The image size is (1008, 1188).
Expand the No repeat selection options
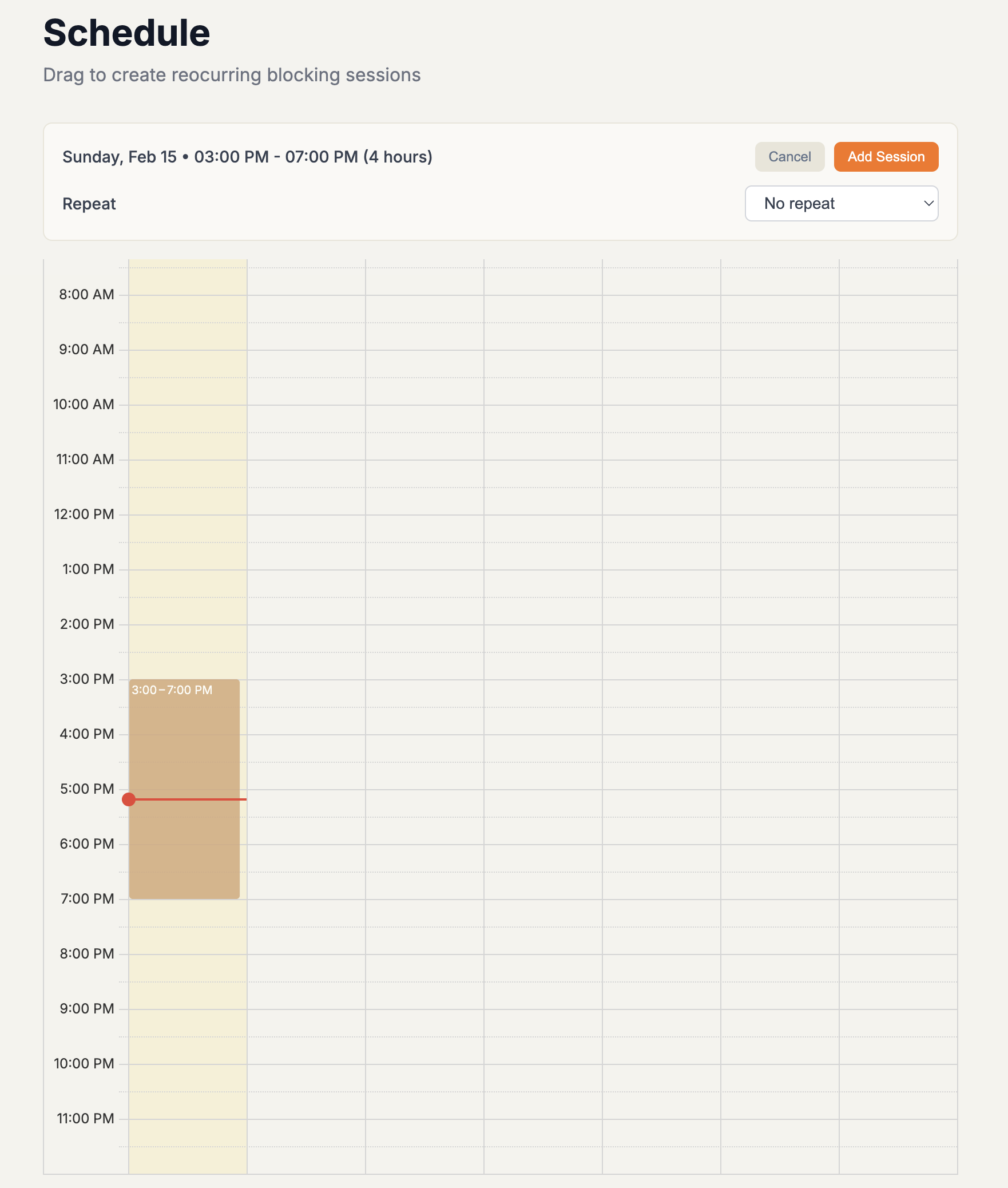click(841, 203)
